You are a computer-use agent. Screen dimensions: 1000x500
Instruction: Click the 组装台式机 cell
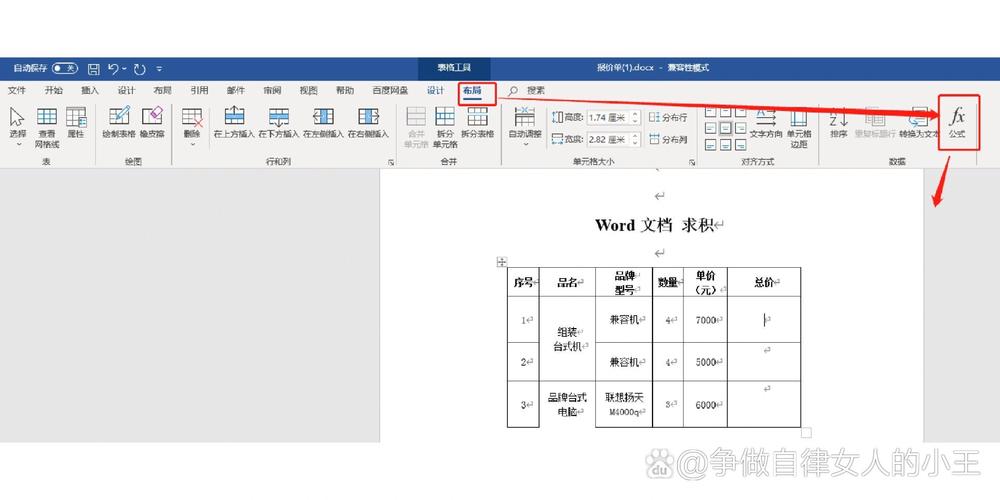point(567,339)
